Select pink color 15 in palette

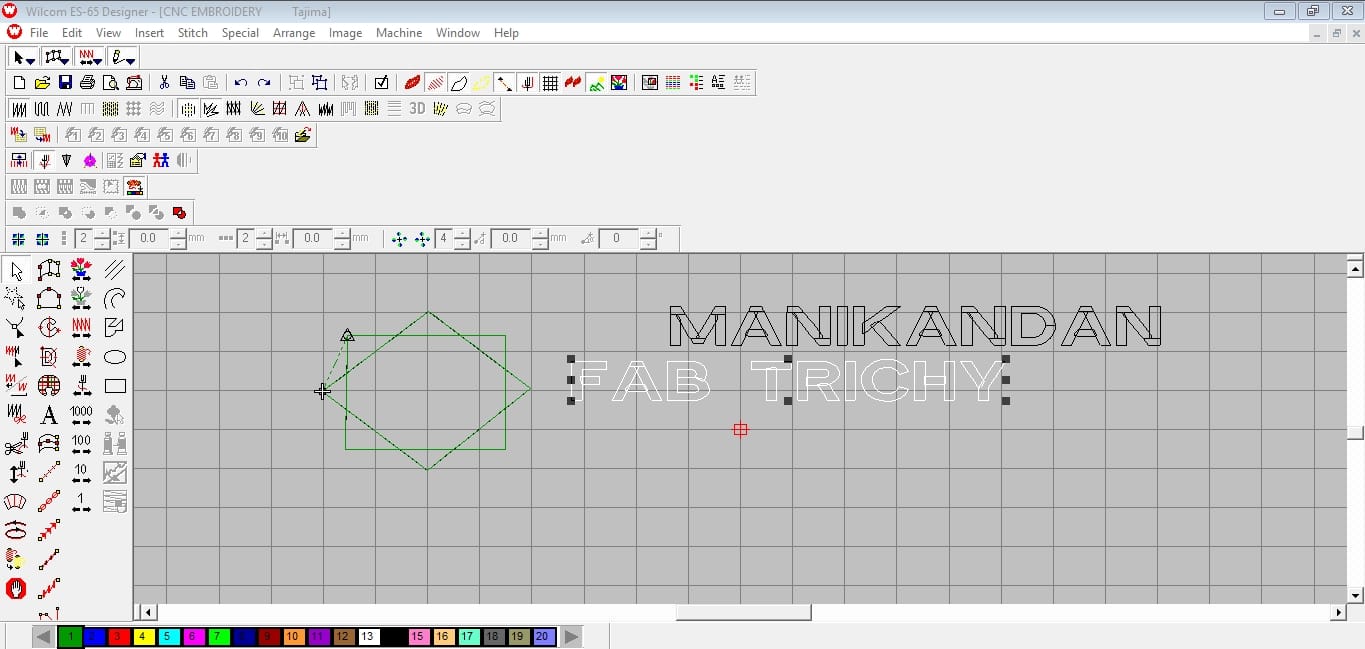pos(418,636)
